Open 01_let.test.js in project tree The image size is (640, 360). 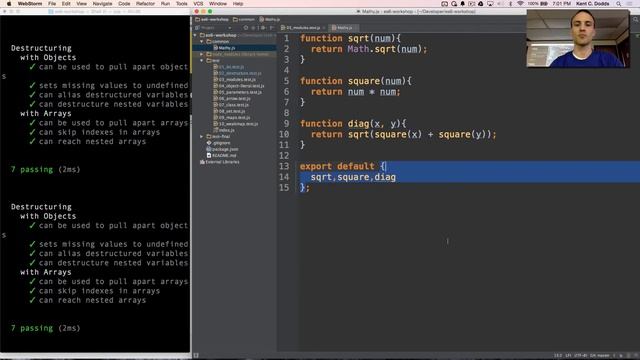coord(229,67)
